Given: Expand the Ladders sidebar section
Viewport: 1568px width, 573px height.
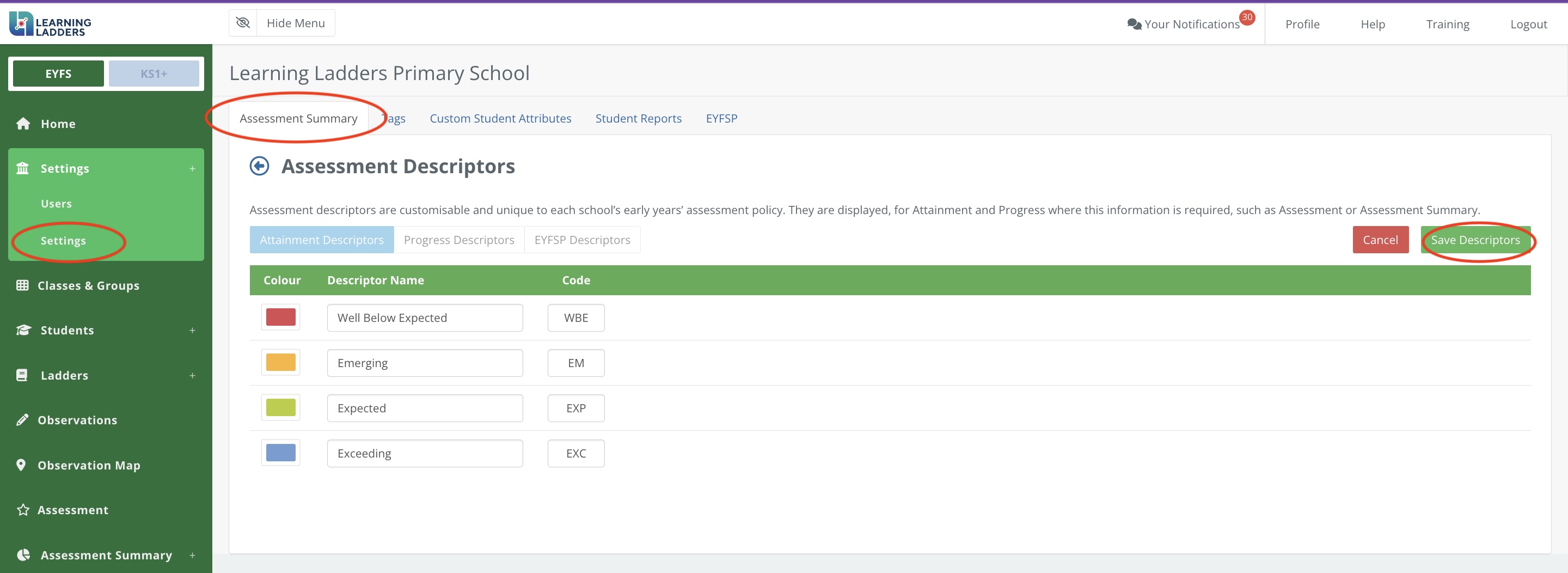Looking at the screenshot, I should [x=192, y=375].
